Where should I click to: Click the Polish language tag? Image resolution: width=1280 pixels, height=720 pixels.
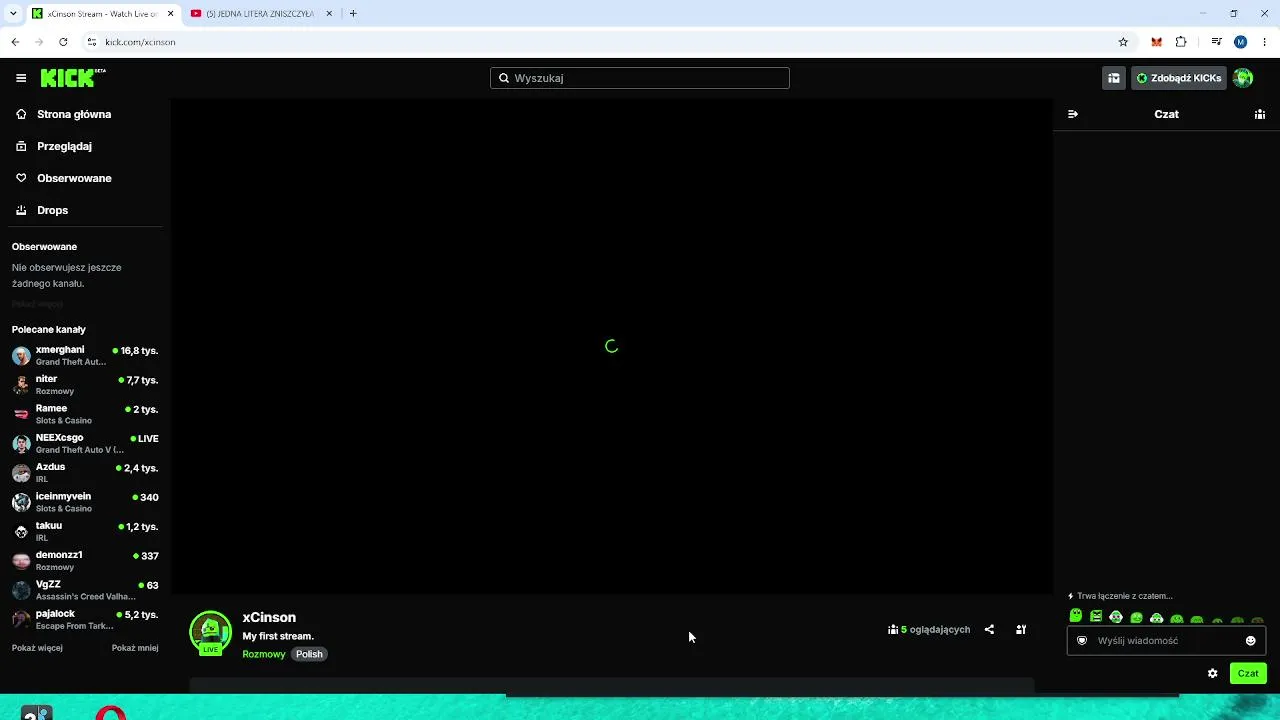coord(309,654)
